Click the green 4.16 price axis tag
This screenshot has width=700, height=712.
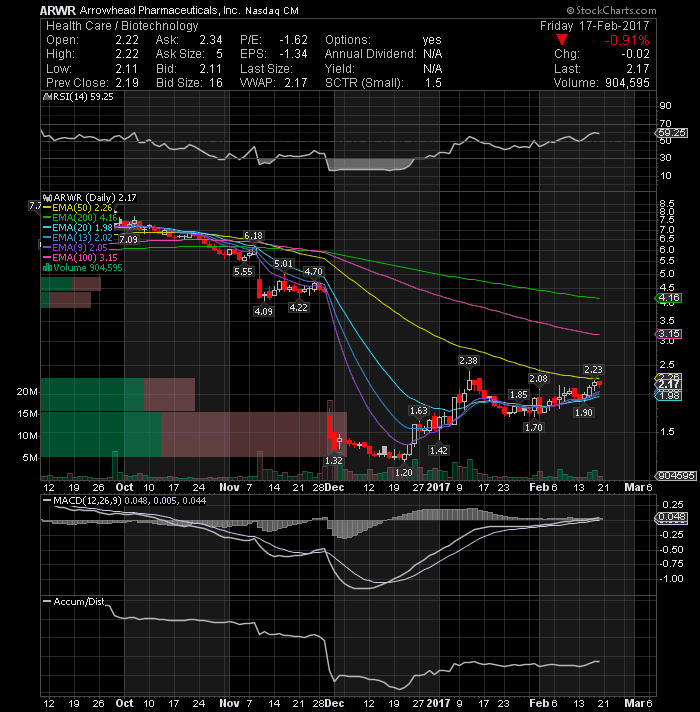tap(669, 298)
